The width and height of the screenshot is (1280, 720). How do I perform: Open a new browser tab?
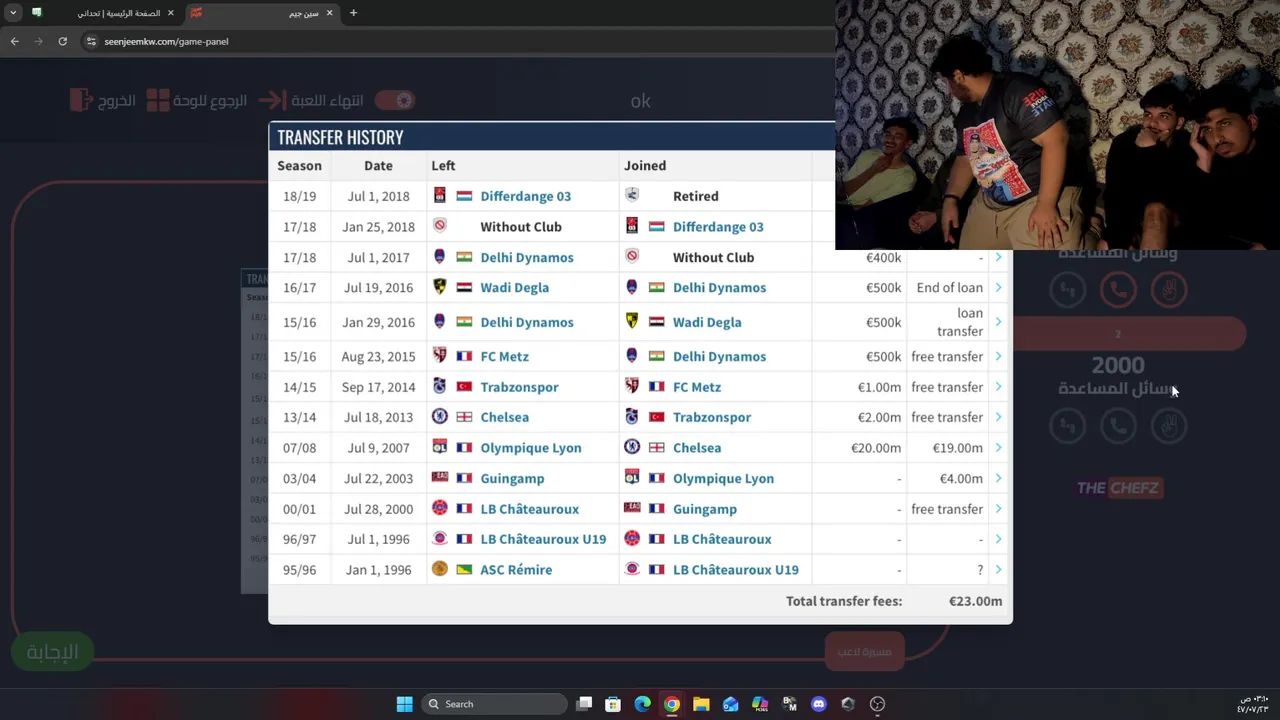(353, 13)
